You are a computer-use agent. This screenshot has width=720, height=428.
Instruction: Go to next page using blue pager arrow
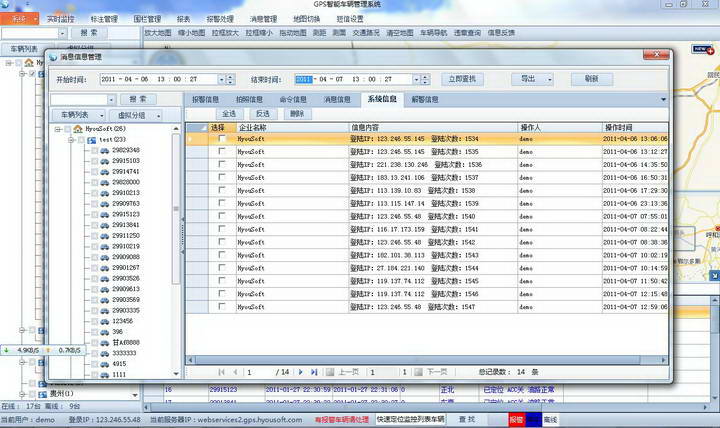[301, 372]
